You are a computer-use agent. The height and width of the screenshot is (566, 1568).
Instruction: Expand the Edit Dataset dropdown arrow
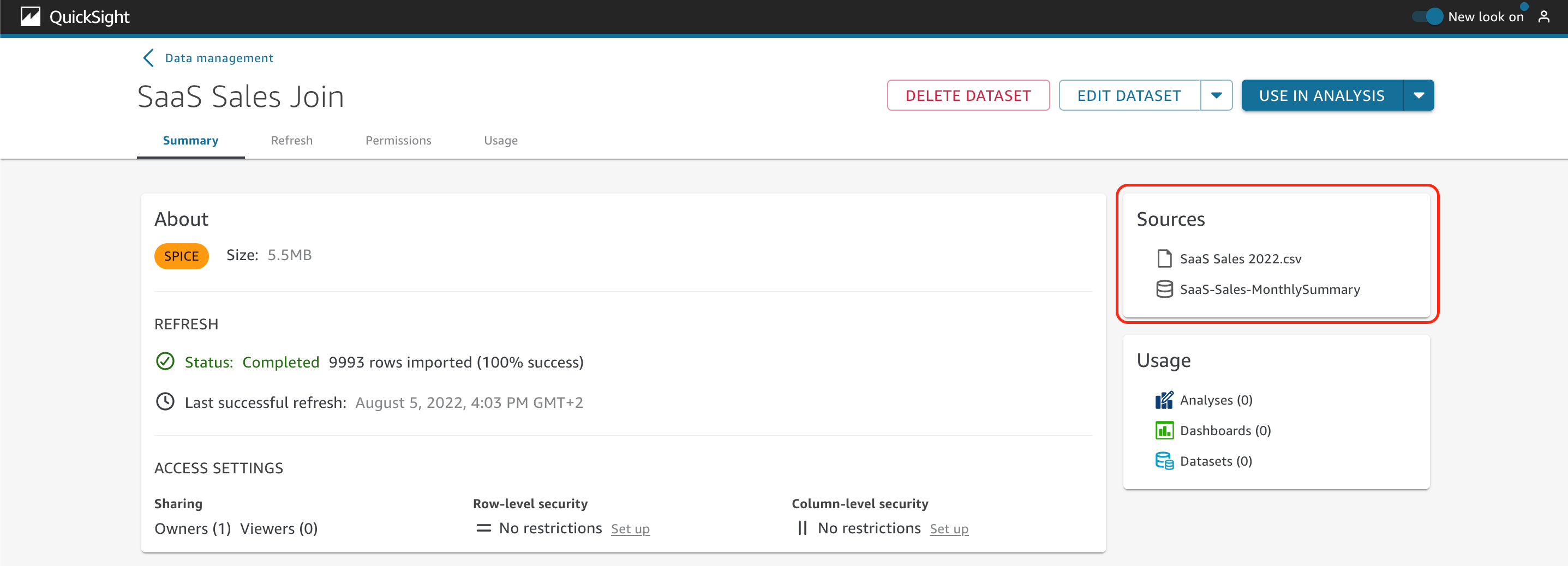[1216, 95]
